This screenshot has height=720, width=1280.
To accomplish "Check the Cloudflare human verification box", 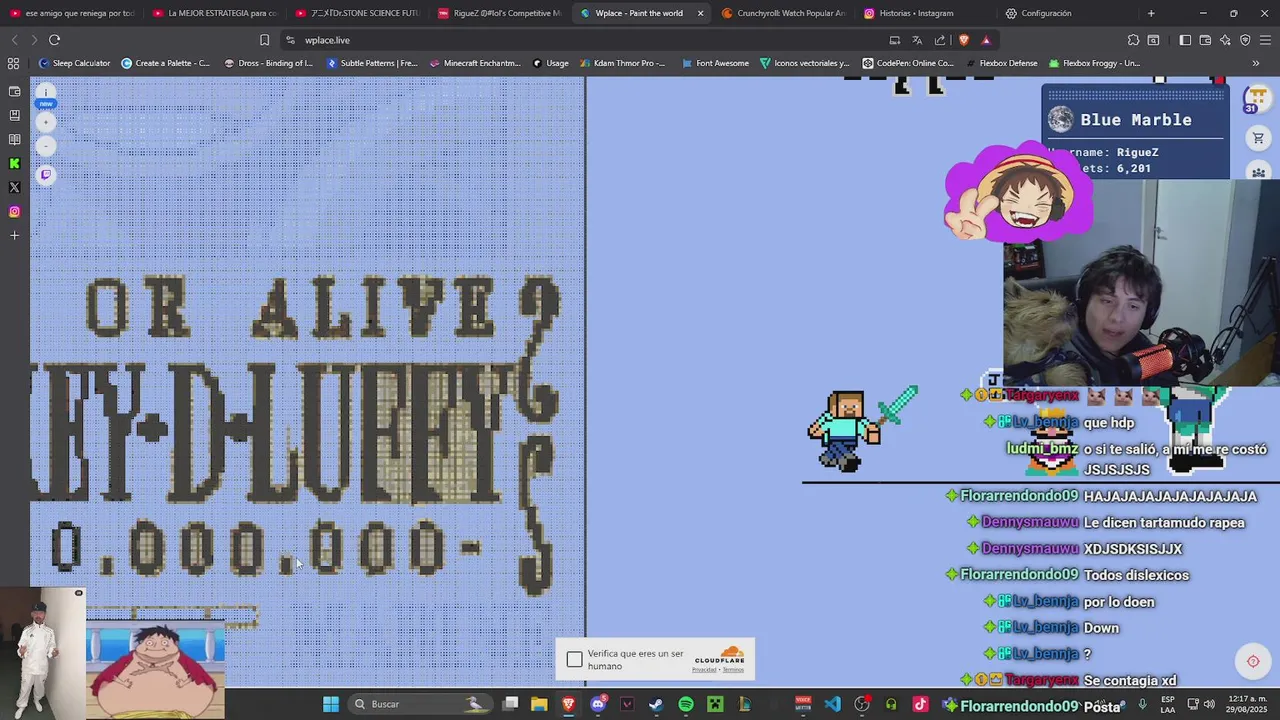I will click(574, 659).
